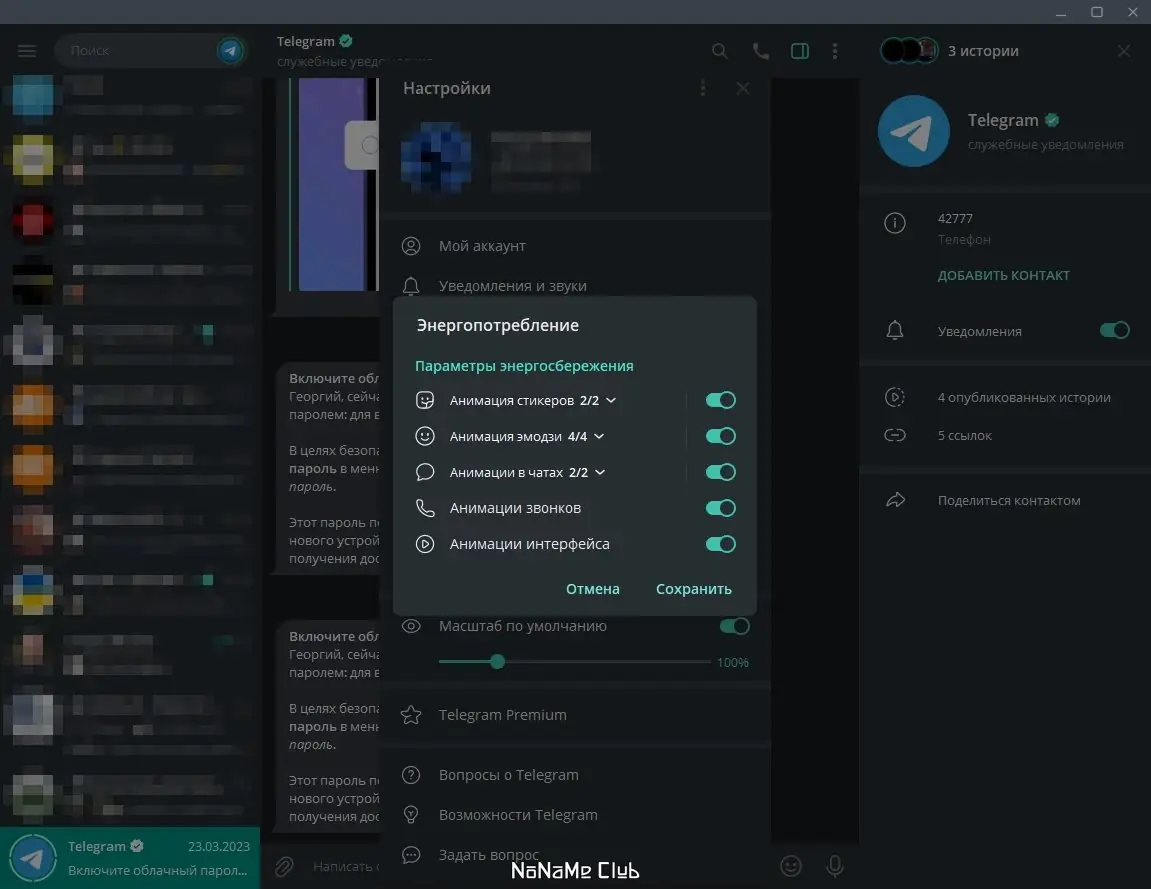Click the microphone voice message icon
Screen dimensions: 1151x889
click(835, 866)
